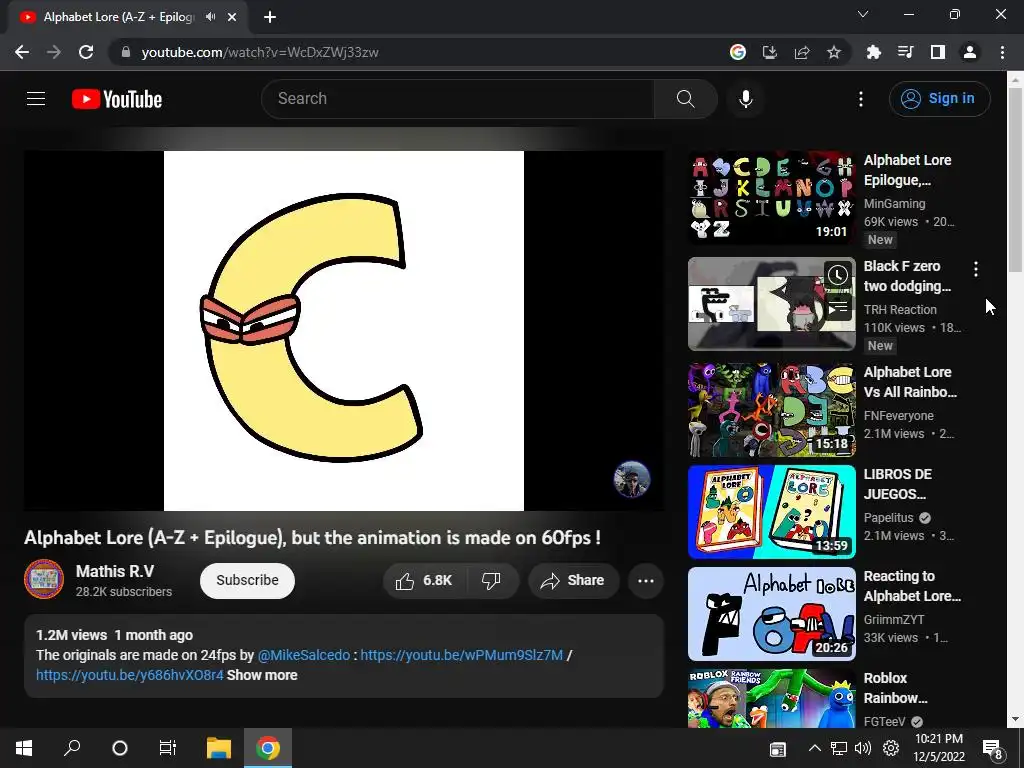Add Black F zero video to queue
Screen dimensions: 1024x768
pos(838,306)
